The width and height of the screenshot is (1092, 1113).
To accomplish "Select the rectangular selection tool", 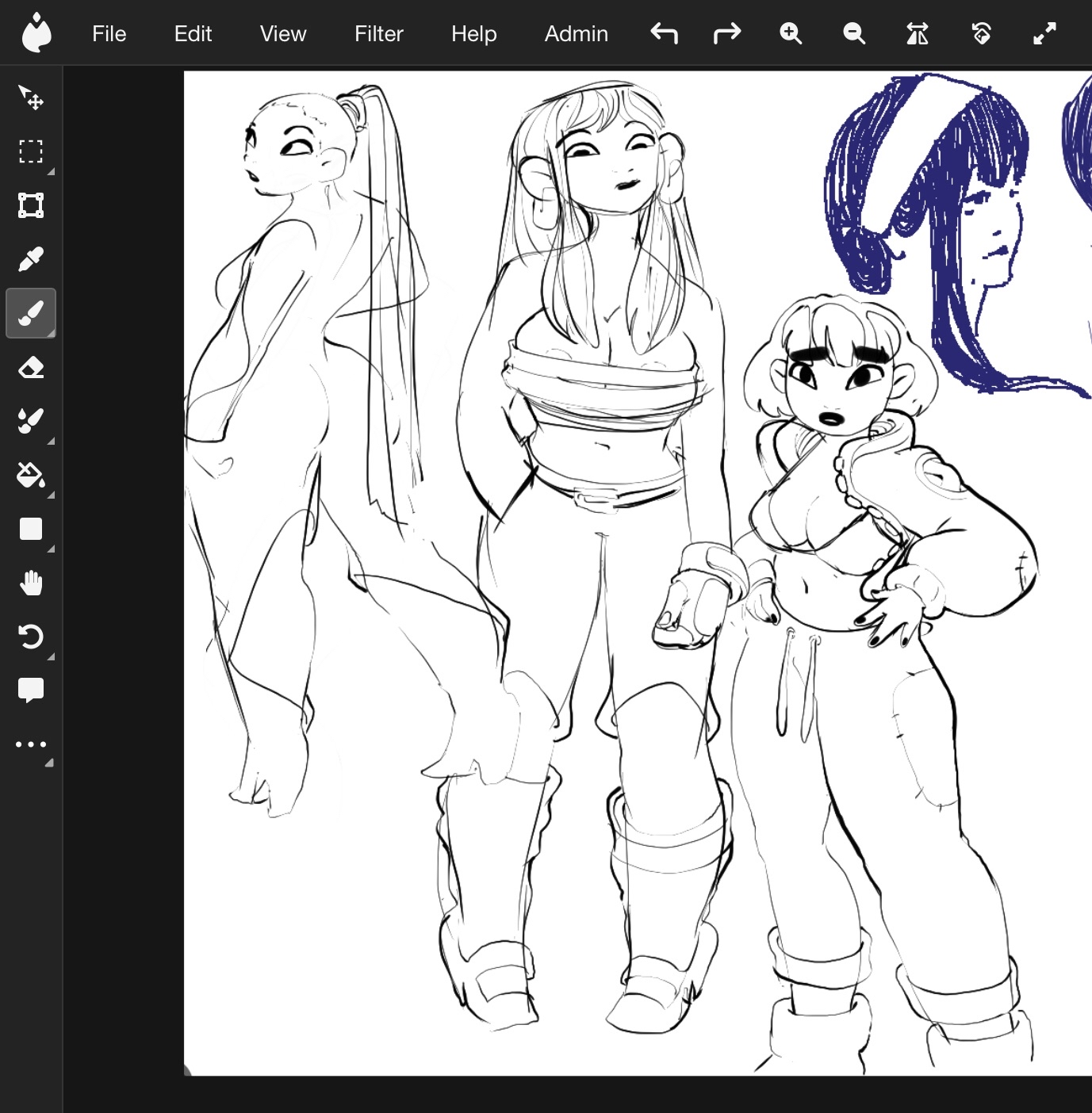I will point(31,151).
